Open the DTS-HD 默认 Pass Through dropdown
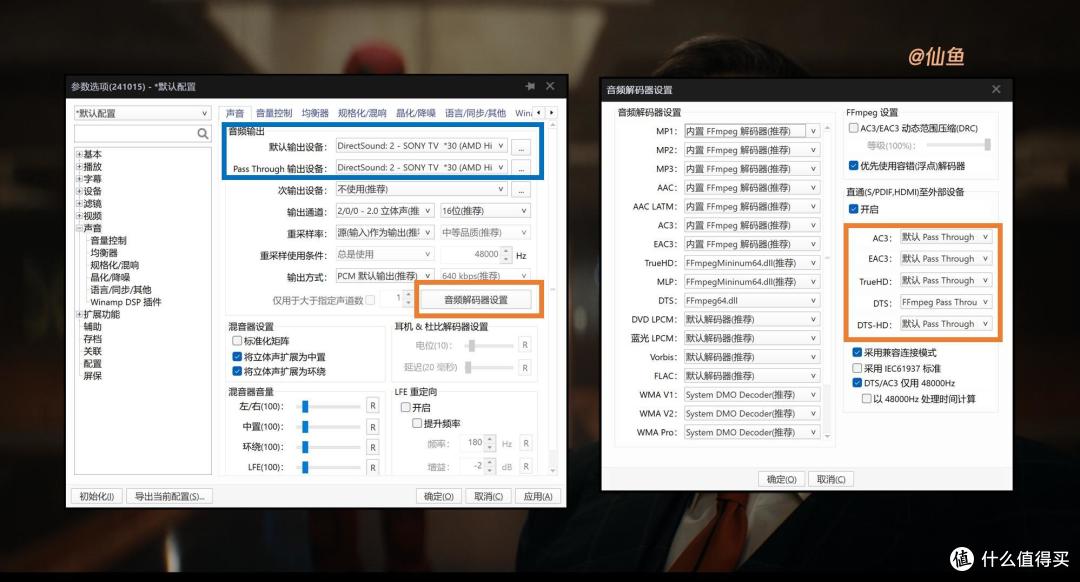Viewport: 1080px width, 582px height. [x=946, y=324]
